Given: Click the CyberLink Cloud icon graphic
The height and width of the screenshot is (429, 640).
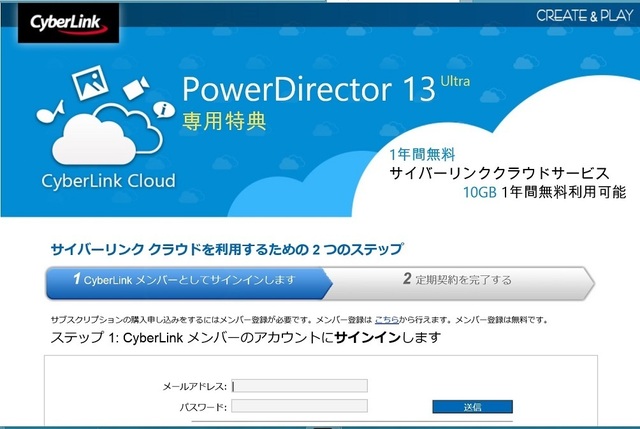Looking at the screenshot, I should pos(107,135).
